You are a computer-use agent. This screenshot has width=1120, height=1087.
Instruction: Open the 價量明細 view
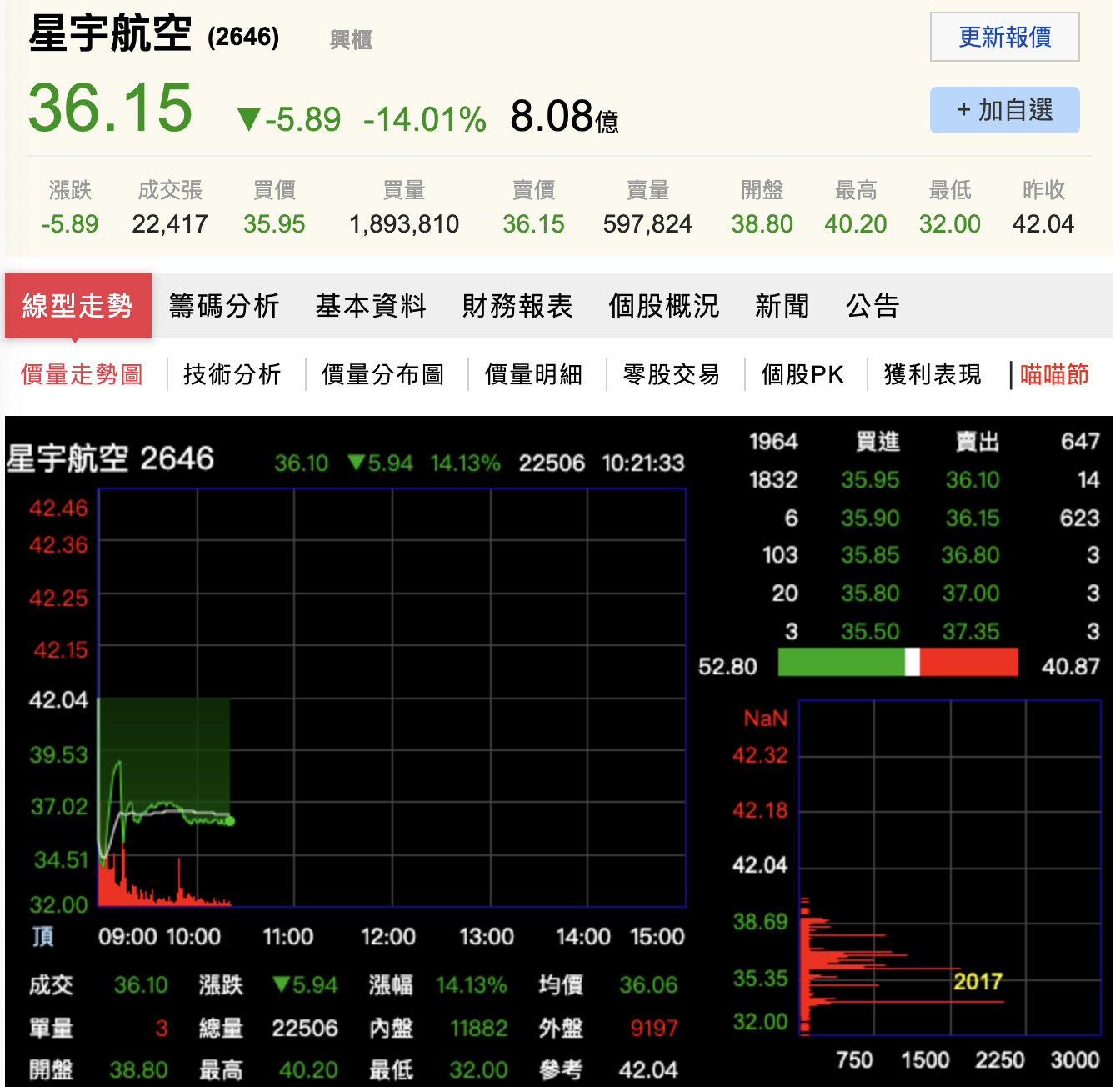(x=533, y=374)
